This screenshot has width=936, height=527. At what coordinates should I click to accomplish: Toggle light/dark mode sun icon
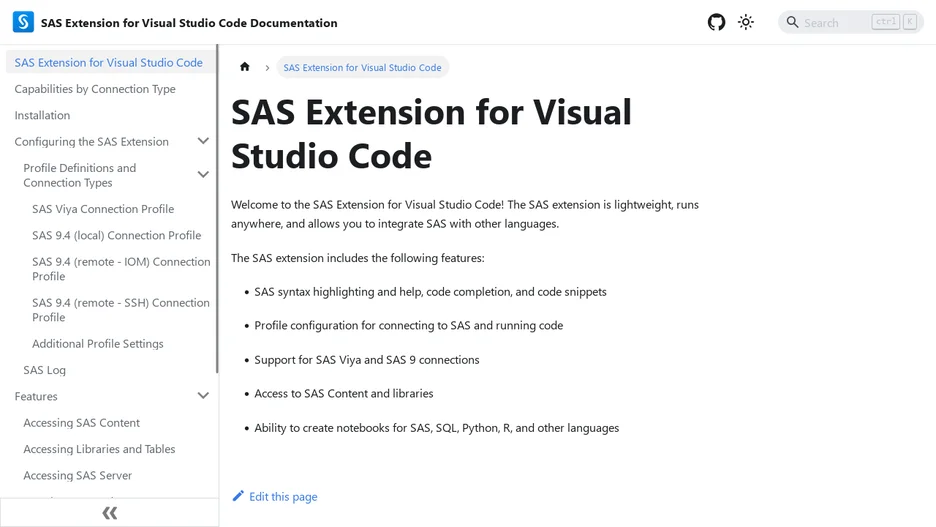(746, 22)
